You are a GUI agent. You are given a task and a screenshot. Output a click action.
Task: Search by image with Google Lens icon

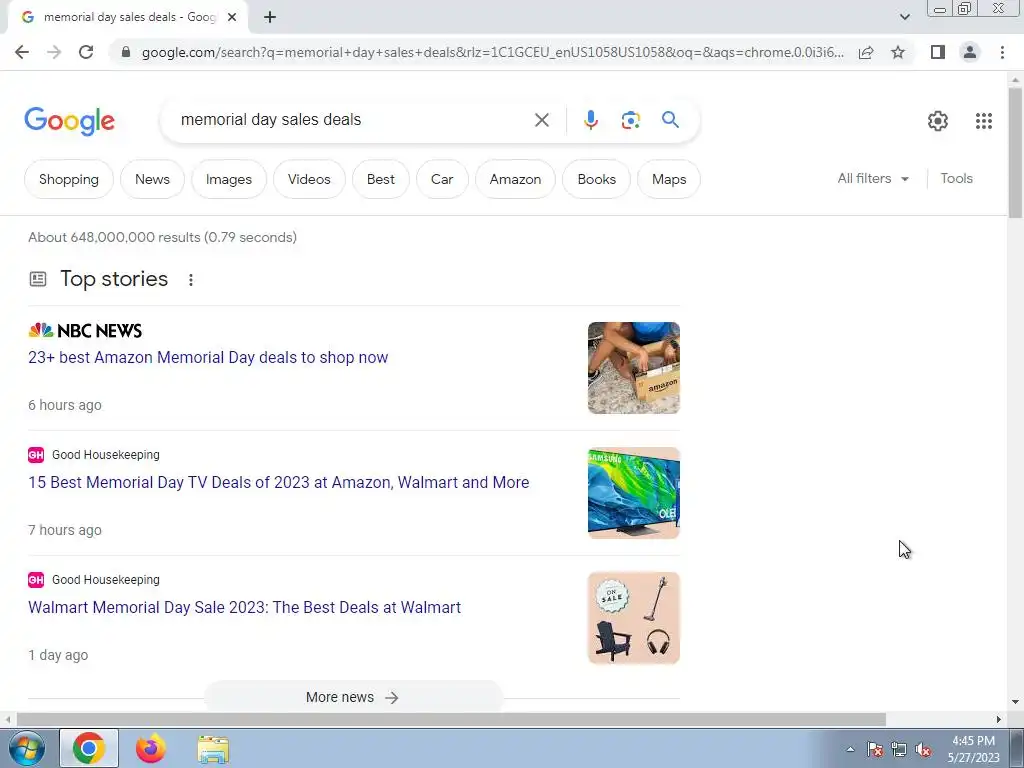pyautogui.click(x=630, y=120)
